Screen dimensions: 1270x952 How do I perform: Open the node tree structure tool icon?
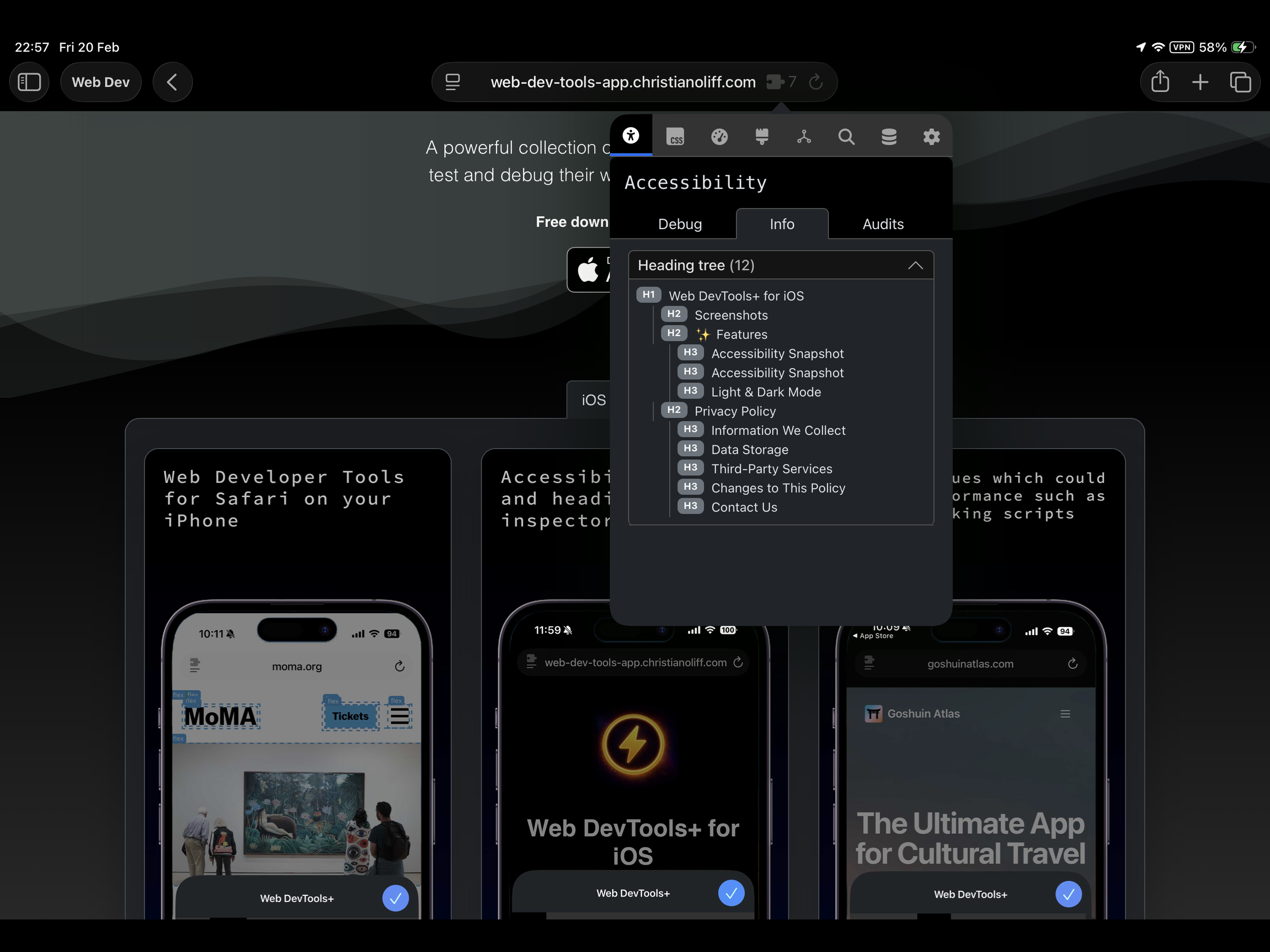(x=803, y=137)
